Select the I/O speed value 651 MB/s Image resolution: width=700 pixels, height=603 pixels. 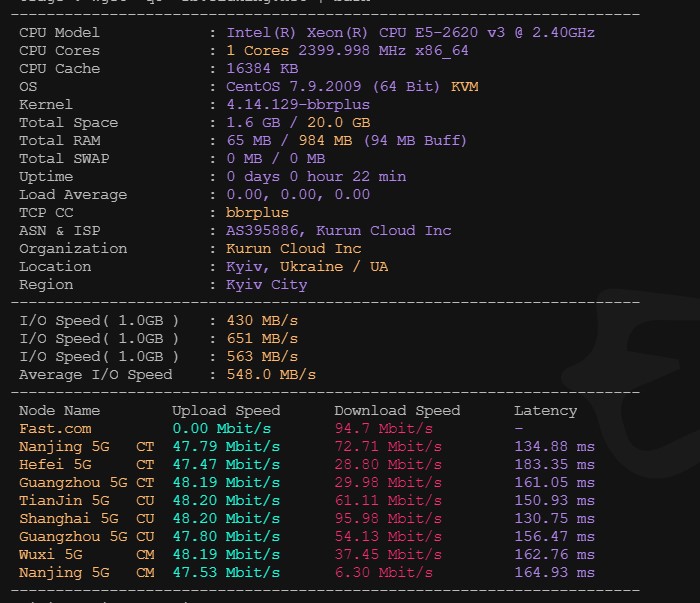coord(262,338)
